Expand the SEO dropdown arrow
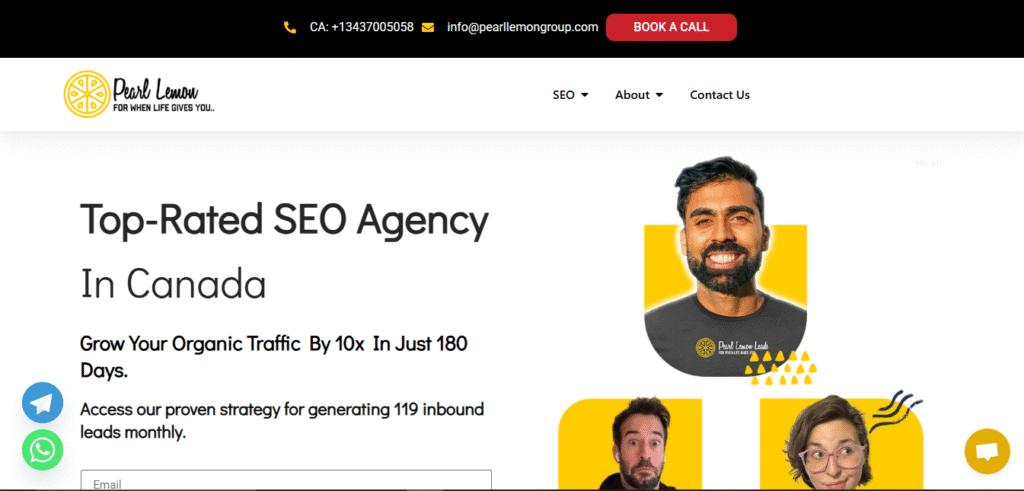Viewport: 1024px width, 491px height. tap(584, 95)
